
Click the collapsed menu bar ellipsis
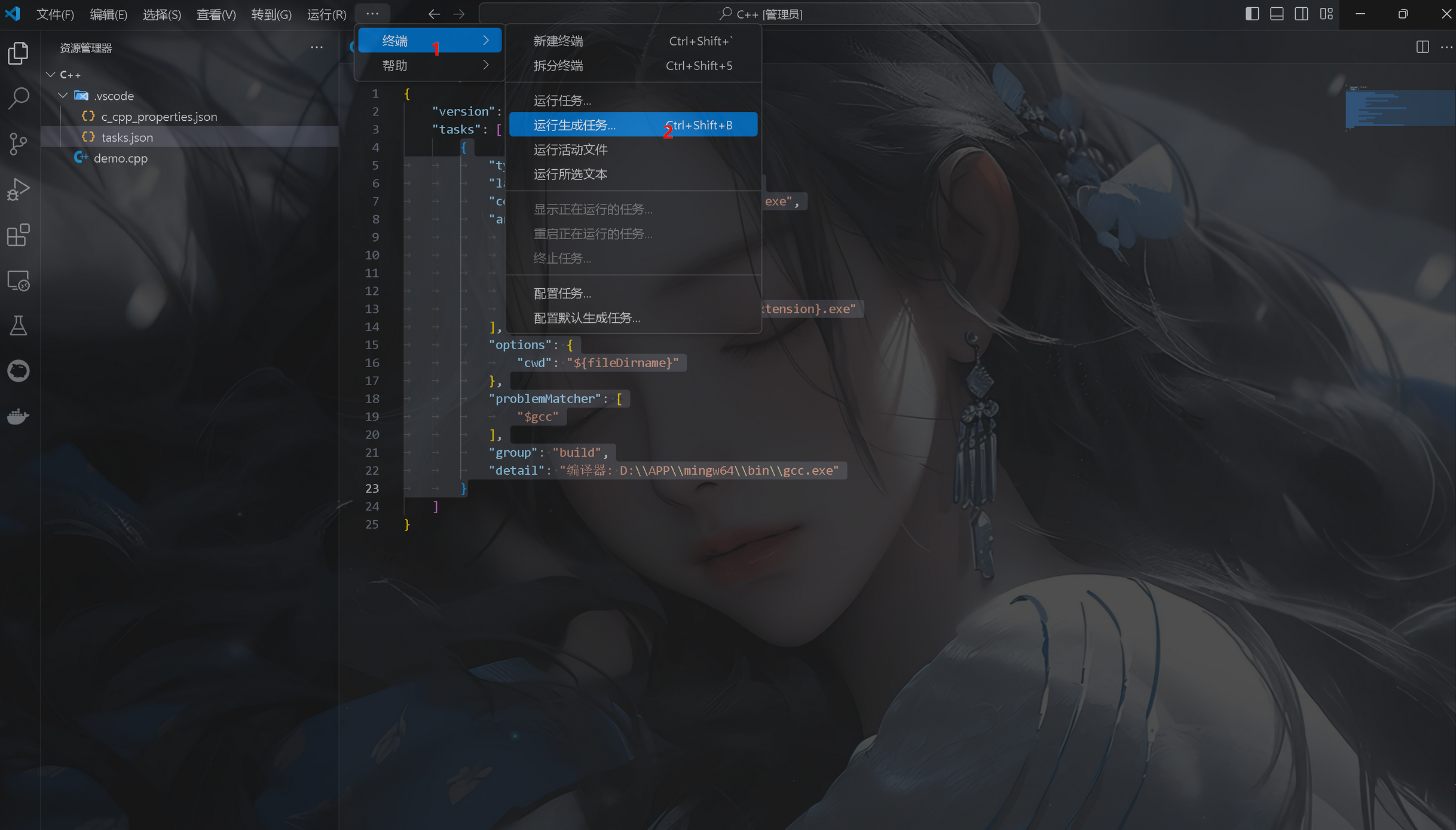(x=372, y=14)
